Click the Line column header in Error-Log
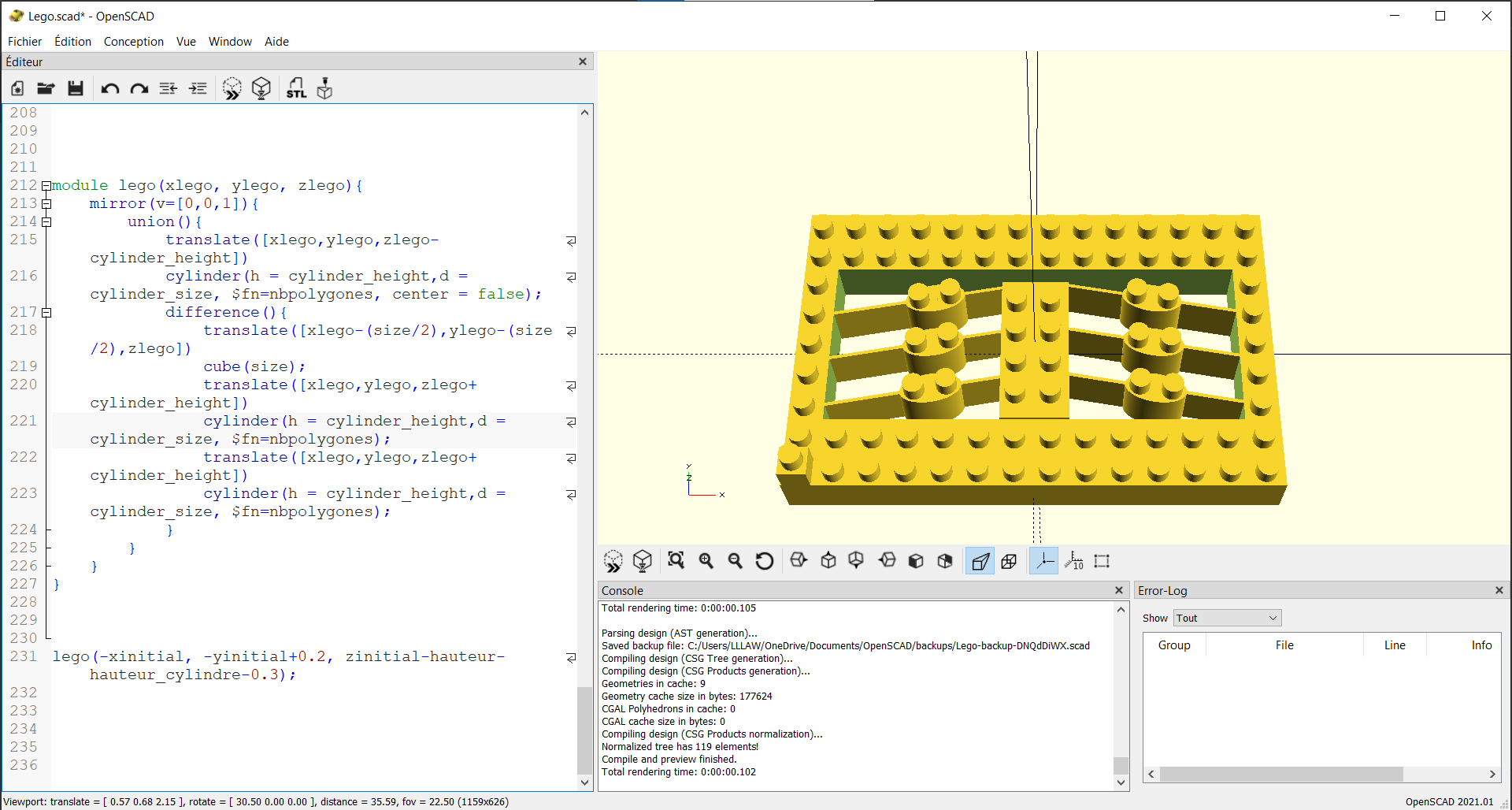This screenshot has width=1512, height=810. pos(1395,645)
